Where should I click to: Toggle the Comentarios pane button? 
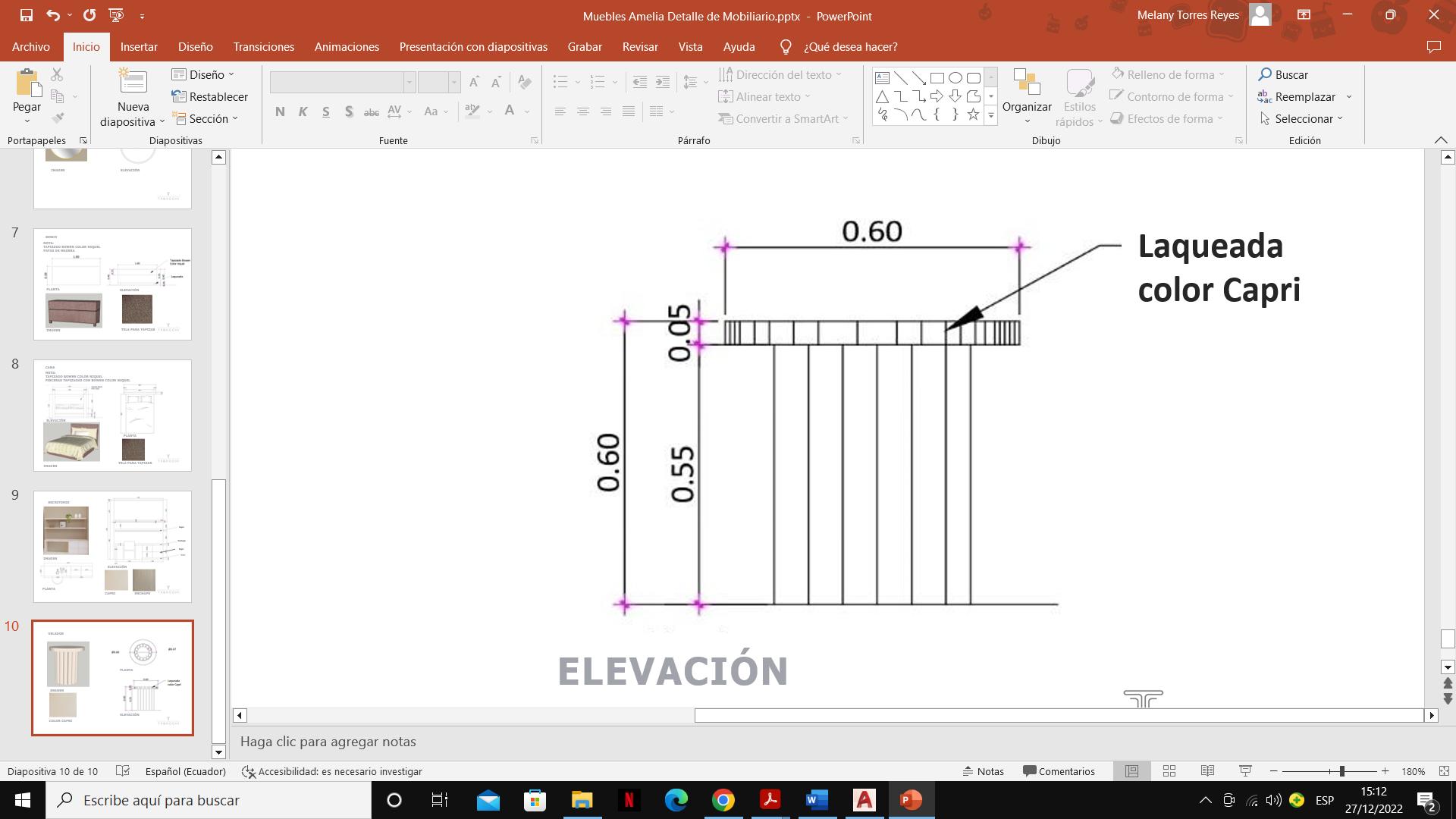point(1059,771)
